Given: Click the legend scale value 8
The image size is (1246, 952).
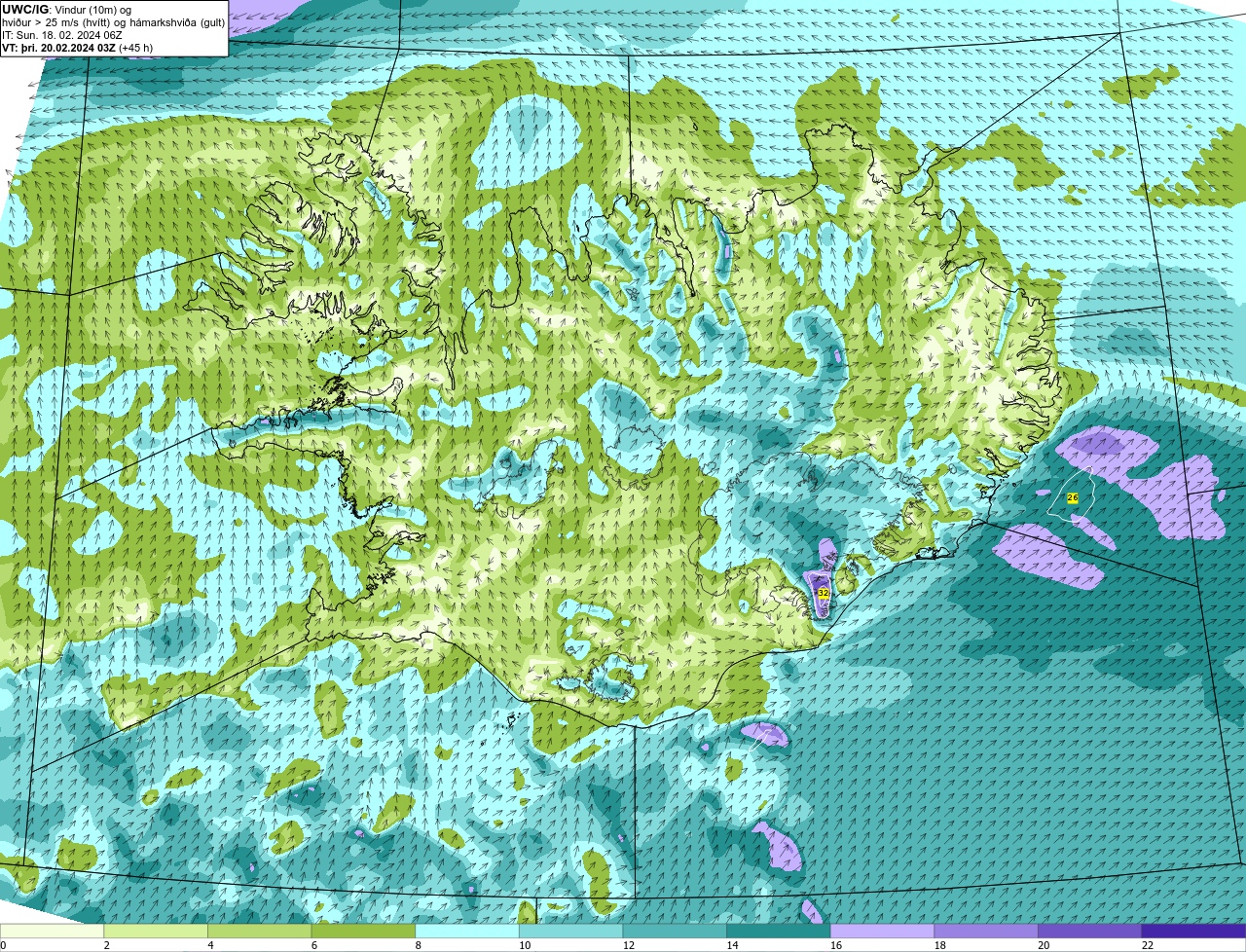Looking at the screenshot, I should pyautogui.click(x=418, y=945).
